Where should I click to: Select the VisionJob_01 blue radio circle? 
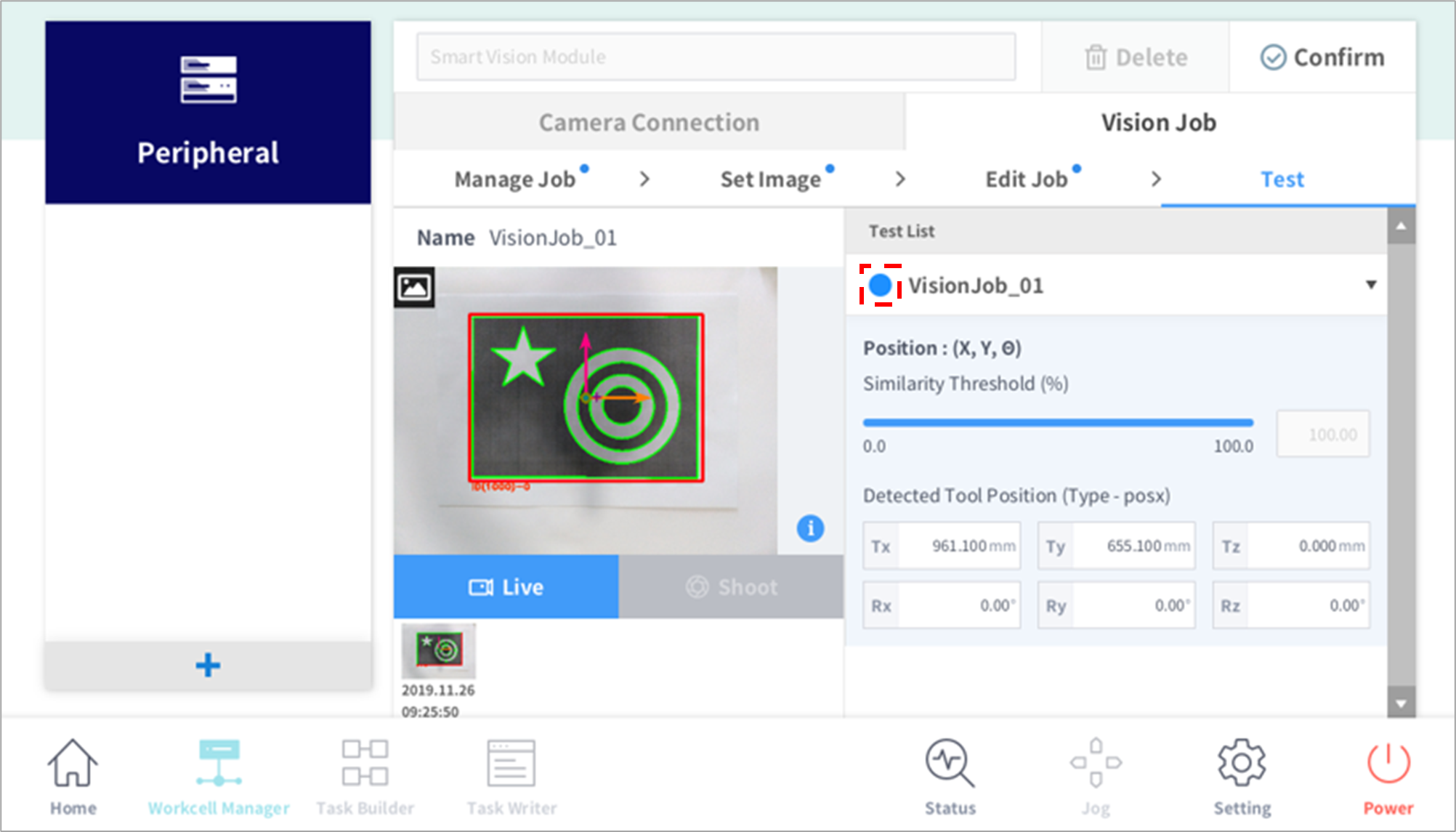tap(881, 286)
